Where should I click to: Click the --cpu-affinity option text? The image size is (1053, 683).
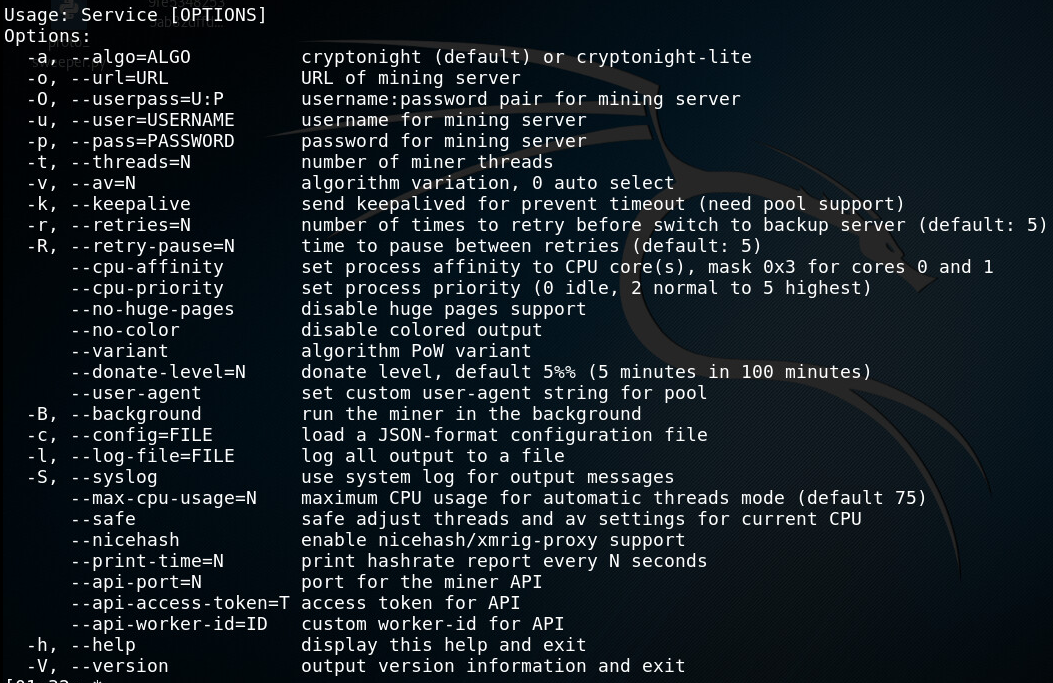coord(147,267)
